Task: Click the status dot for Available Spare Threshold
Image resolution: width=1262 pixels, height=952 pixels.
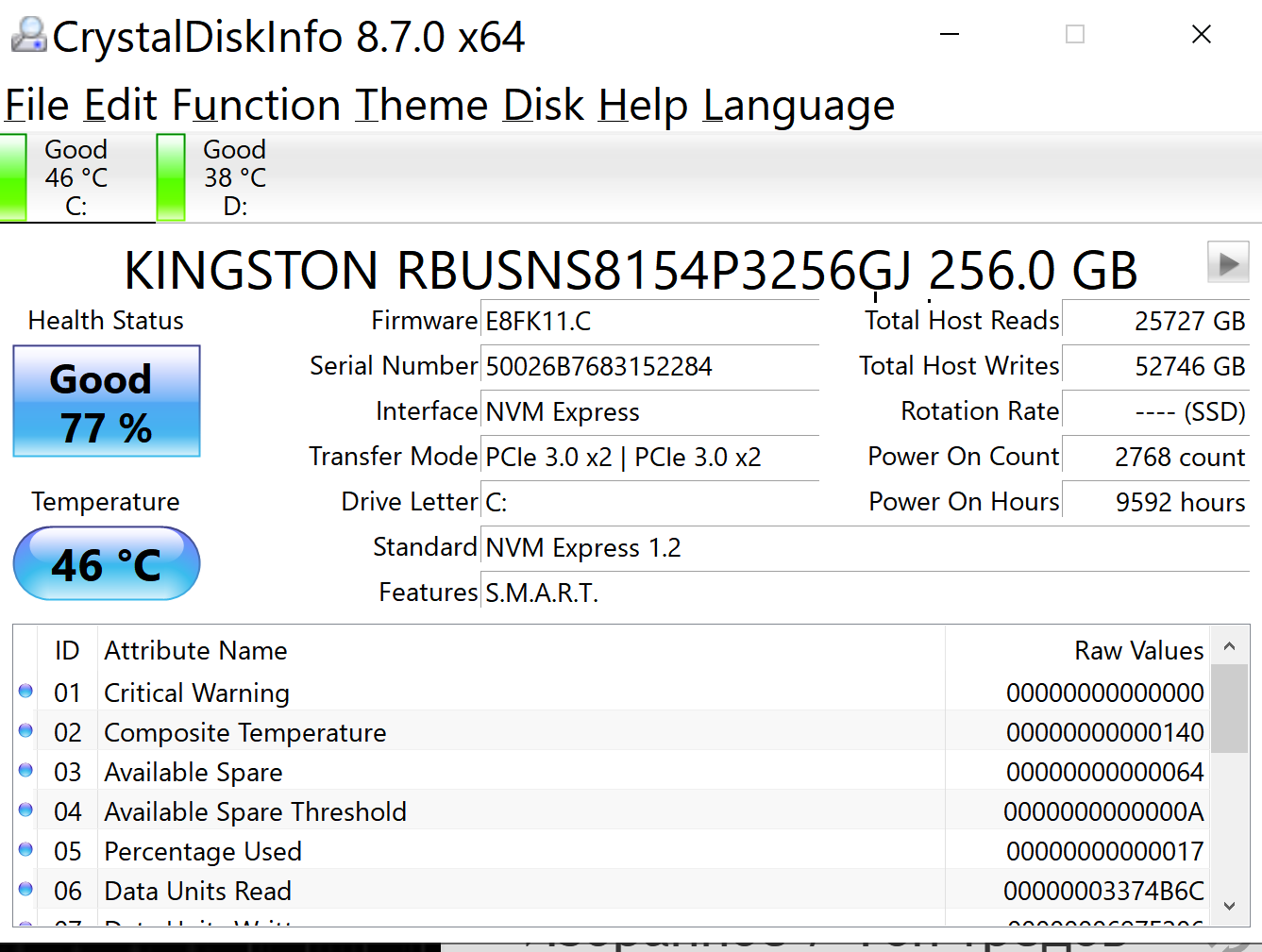Action: pos(25,810)
